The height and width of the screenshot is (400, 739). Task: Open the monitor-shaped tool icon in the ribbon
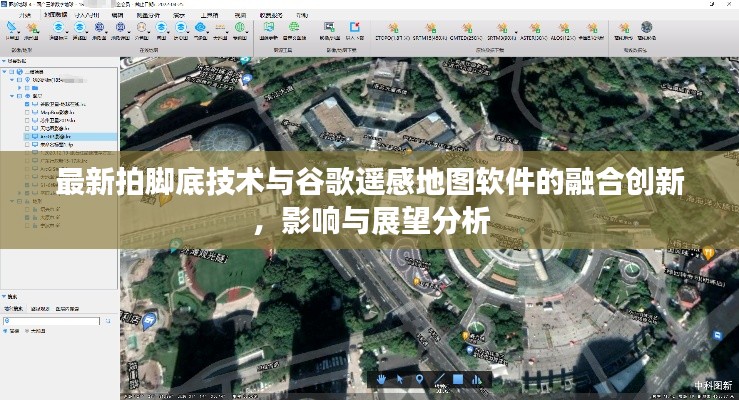tap(269, 27)
